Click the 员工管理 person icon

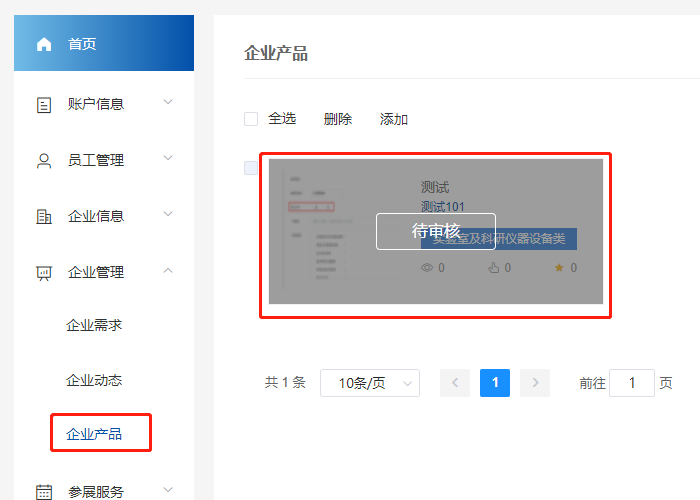click(x=43, y=160)
